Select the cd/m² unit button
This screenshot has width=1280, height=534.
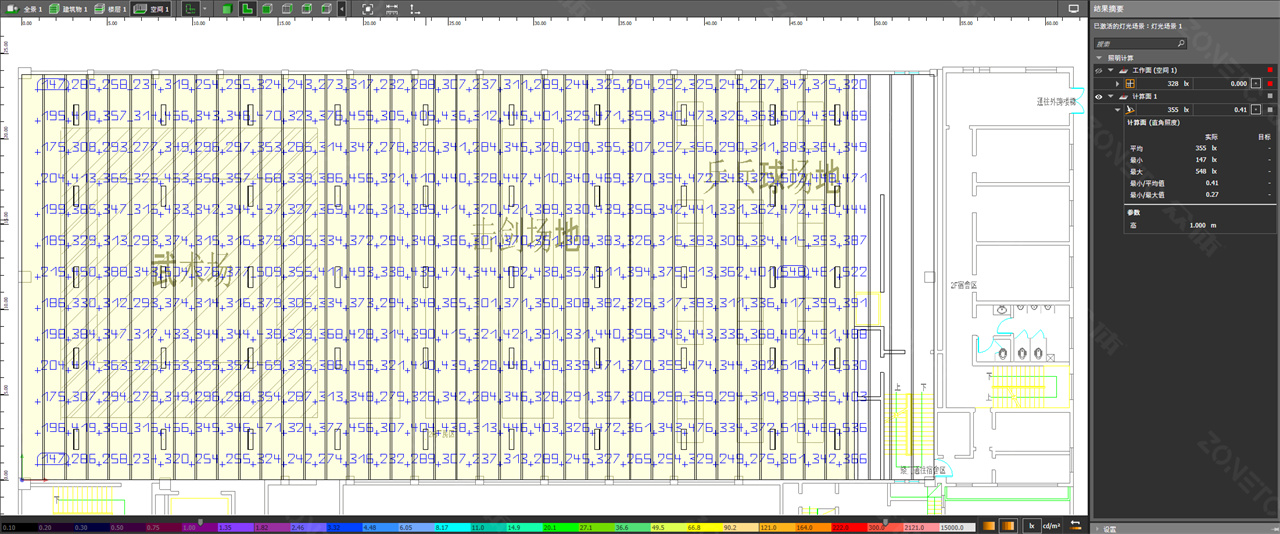1051,526
